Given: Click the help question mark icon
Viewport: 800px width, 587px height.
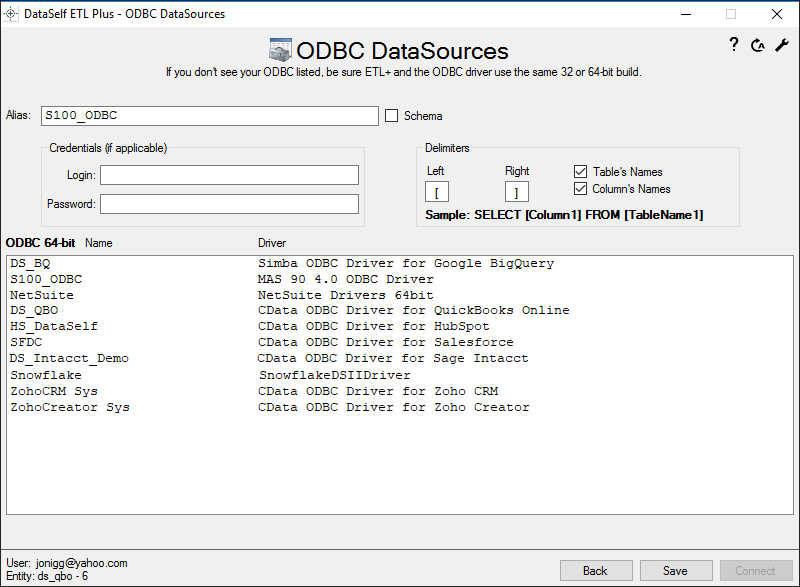Looking at the screenshot, I should pos(733,45).
